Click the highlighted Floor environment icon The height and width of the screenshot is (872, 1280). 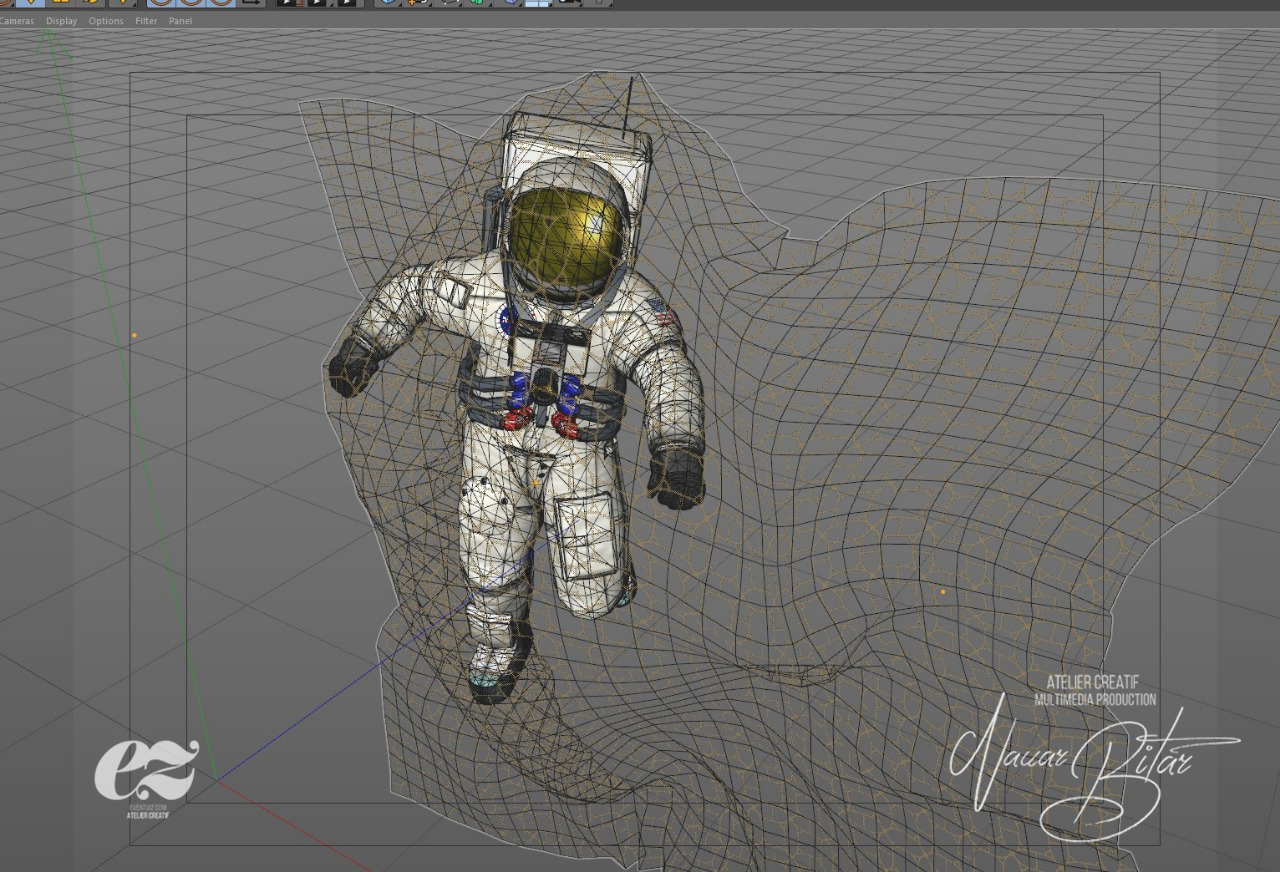pyautogui.click(x=538, y=2)
